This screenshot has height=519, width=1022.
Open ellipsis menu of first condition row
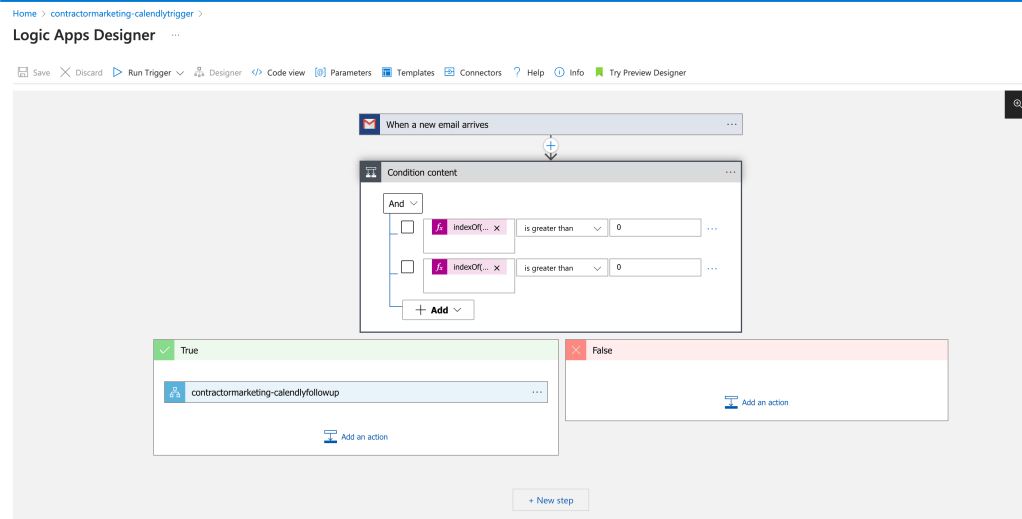(712, 229)
